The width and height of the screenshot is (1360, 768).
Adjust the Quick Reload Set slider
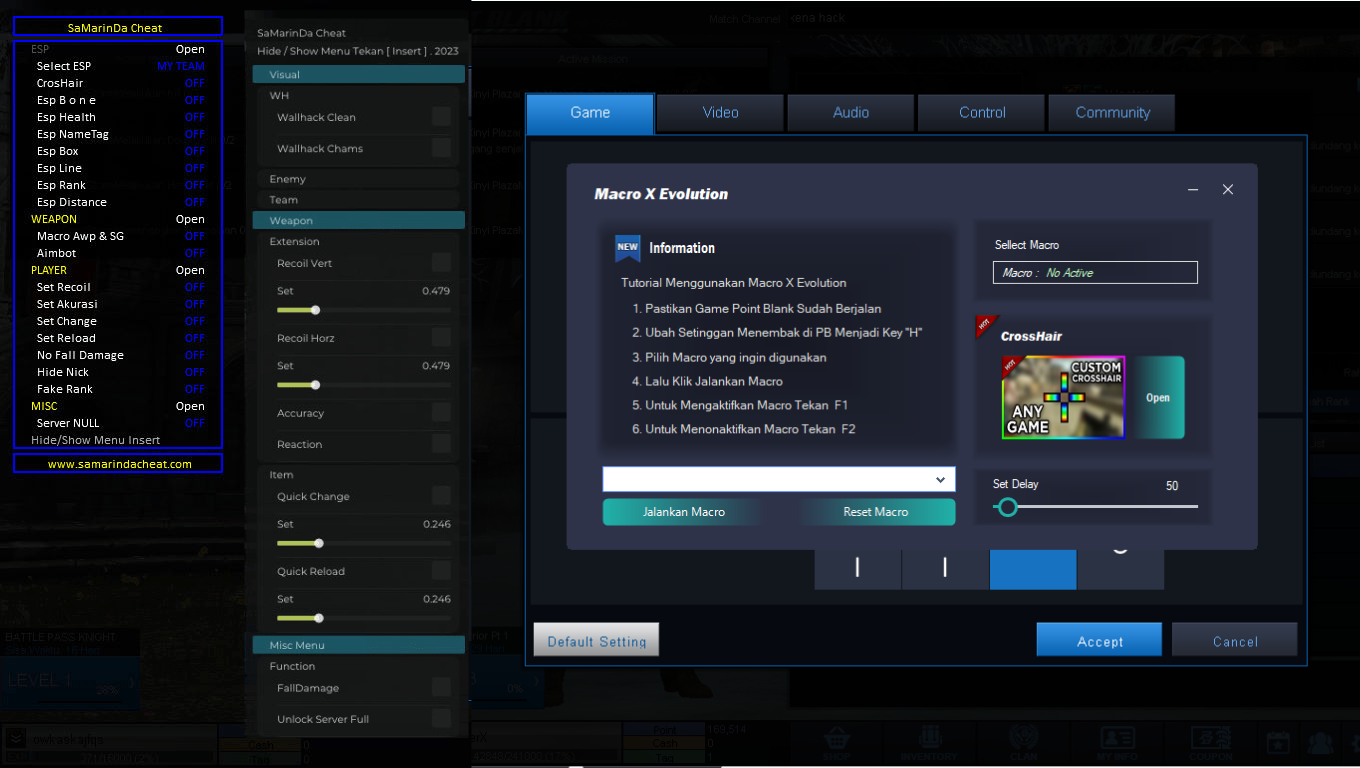click(363, 618)
